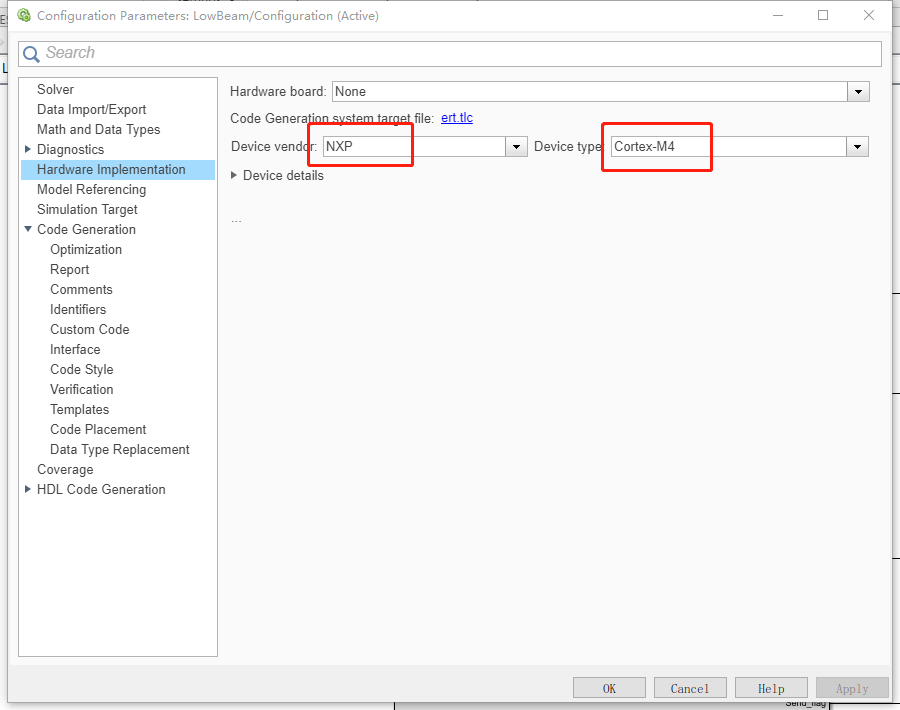This screenshot has width=900, height=710.
Task: Expand the Diagnostics tree node
Action: (x=28, y=149)
